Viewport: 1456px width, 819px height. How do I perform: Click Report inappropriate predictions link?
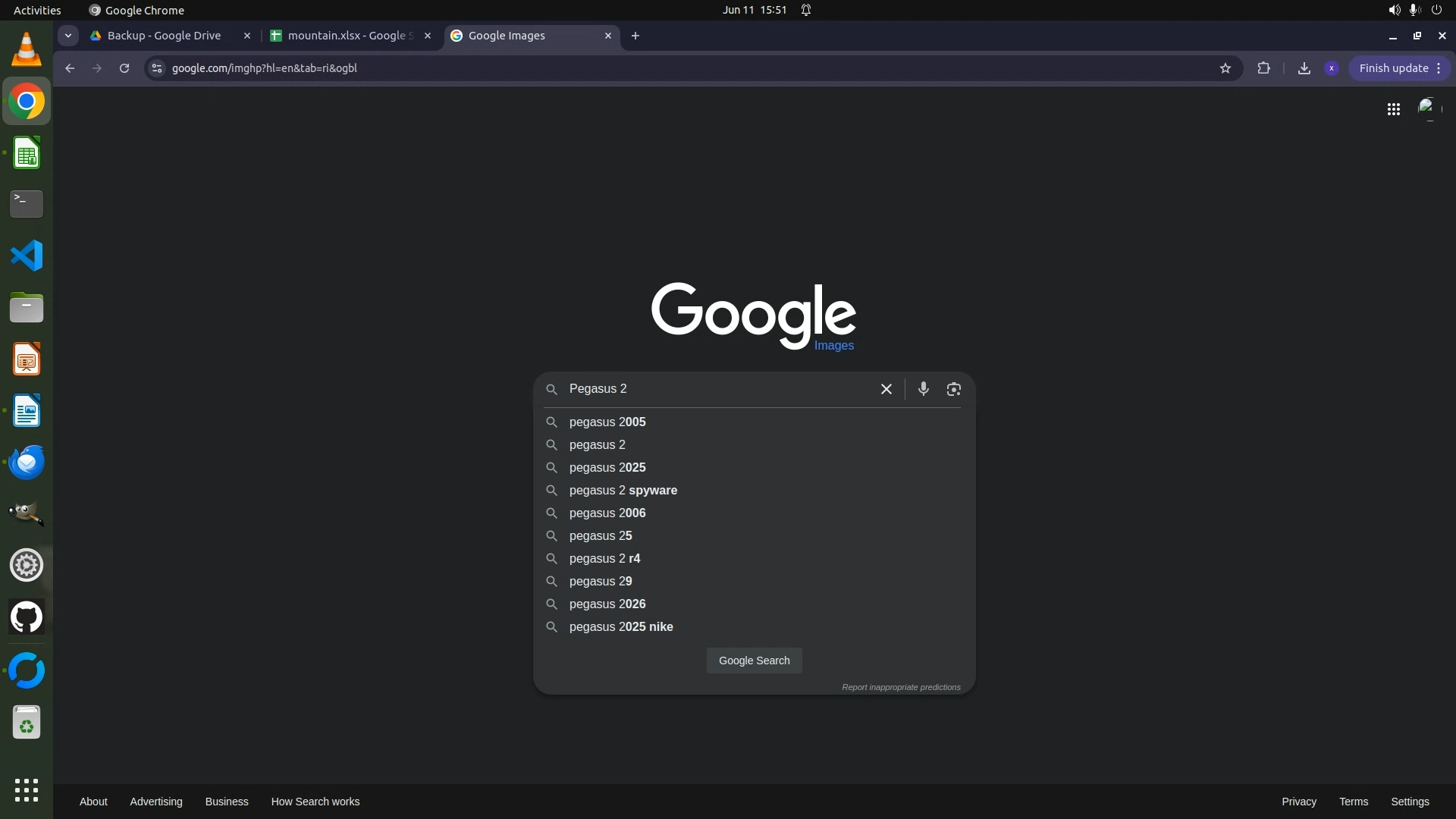tap(900, 687)
